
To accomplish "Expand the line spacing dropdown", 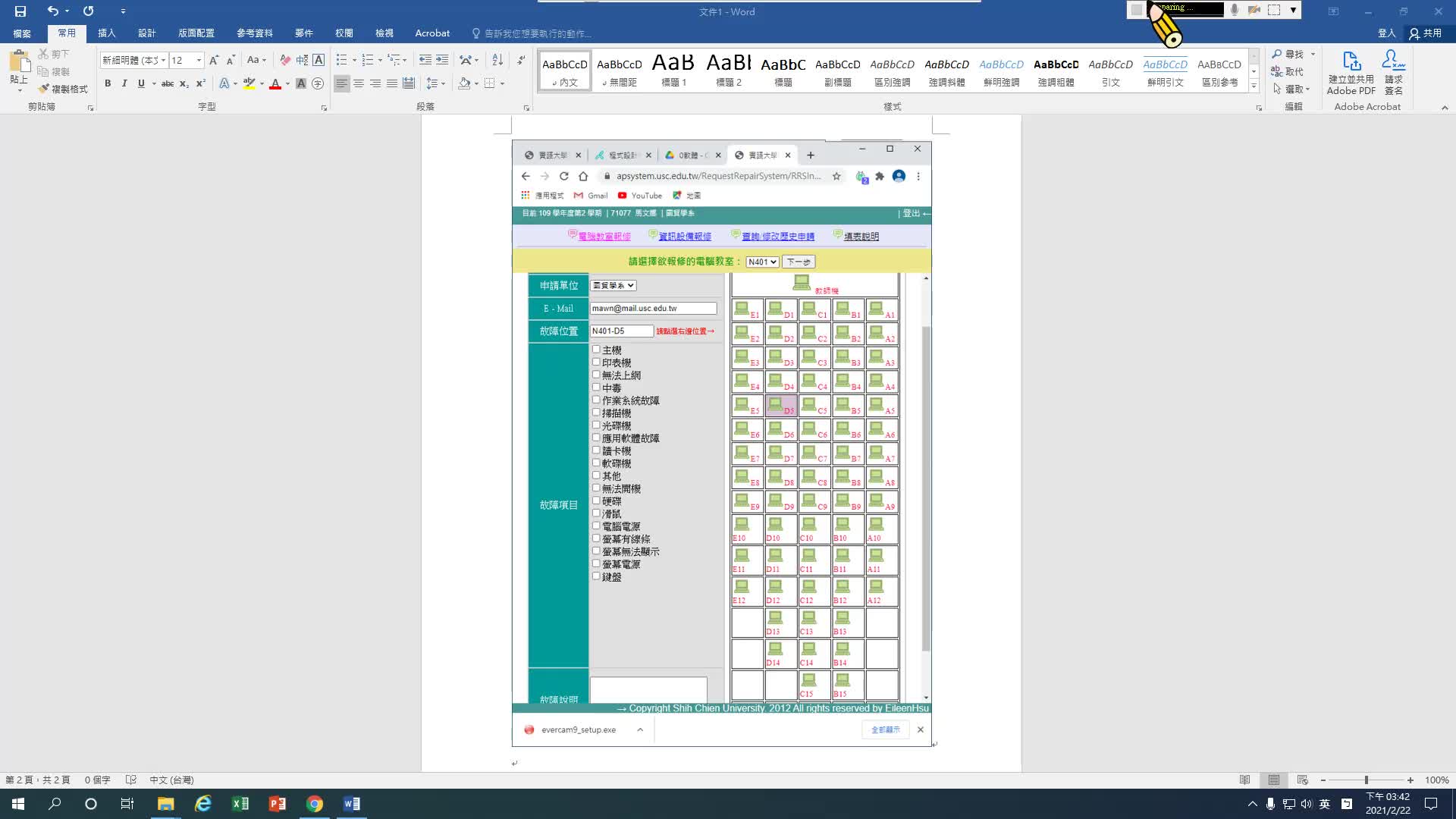I will pos(443,83).
